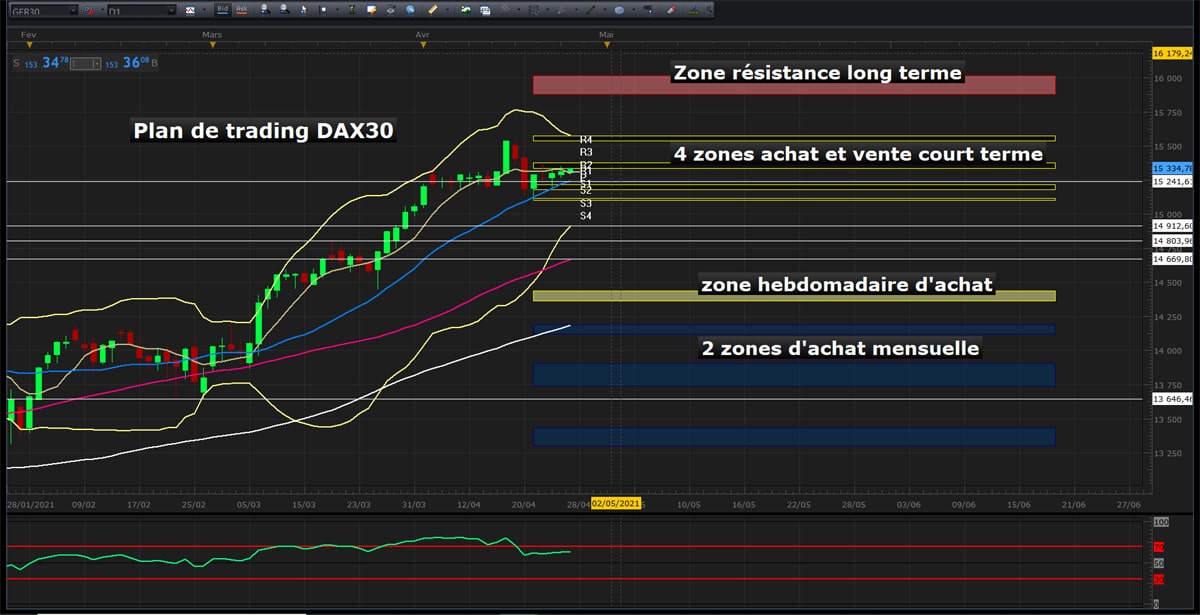Click the S sell price 34.78
The width and height of the screenshot is (1200, 615).
tap(41, 63)
